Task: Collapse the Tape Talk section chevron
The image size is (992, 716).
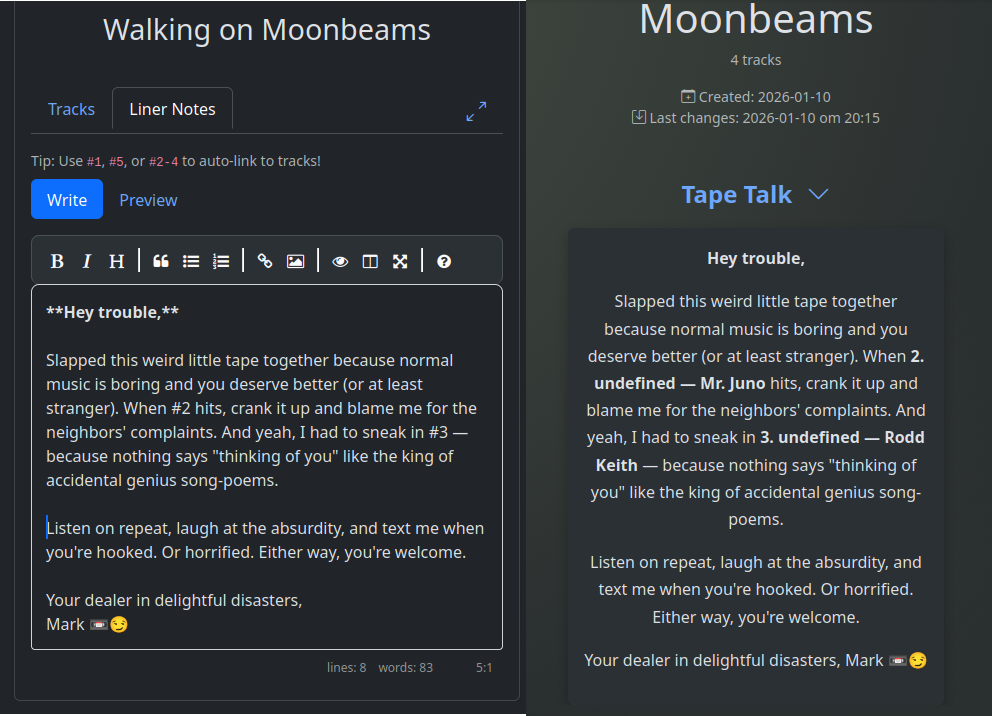Action: tap(818, 194)
